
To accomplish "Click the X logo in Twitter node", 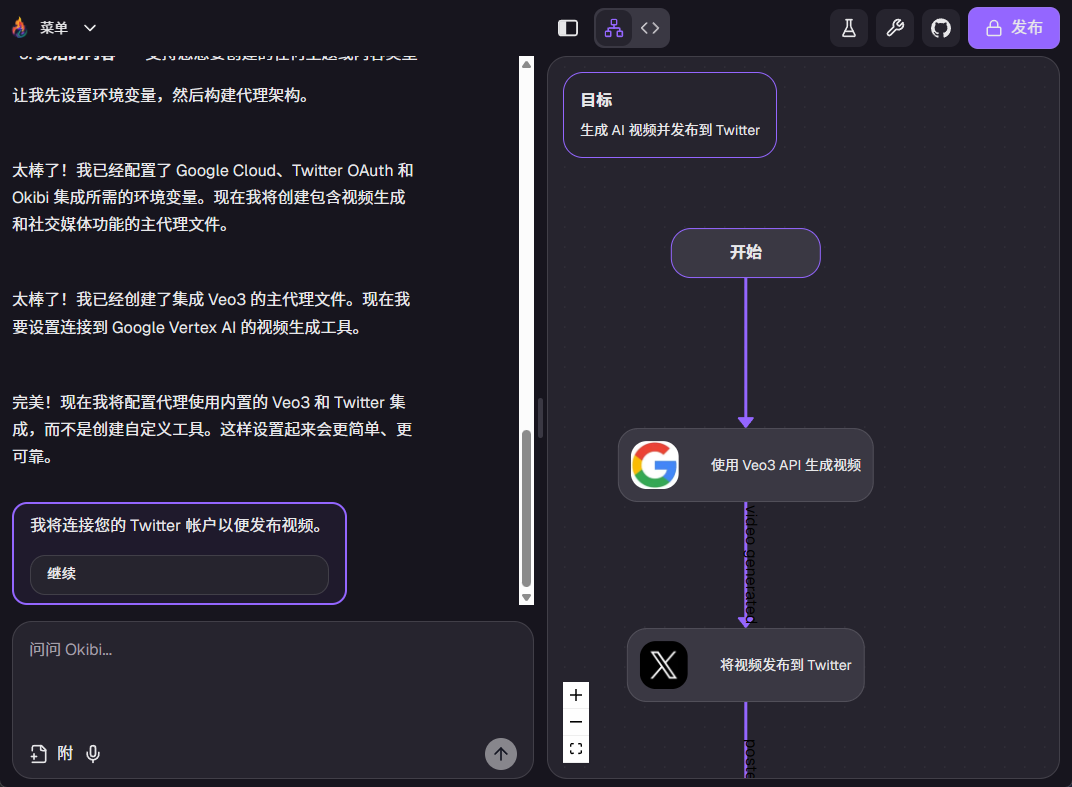I will (663, 665).
